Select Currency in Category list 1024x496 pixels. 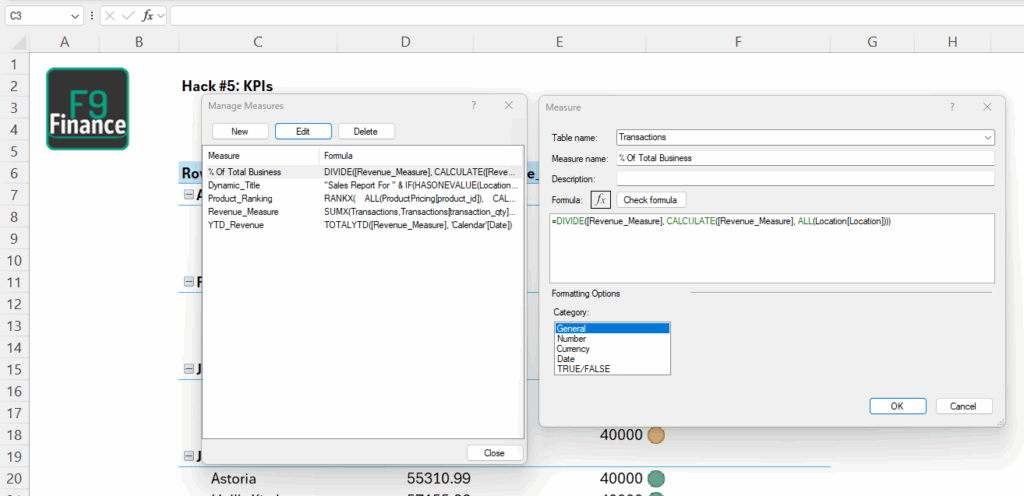pos(612,349)
